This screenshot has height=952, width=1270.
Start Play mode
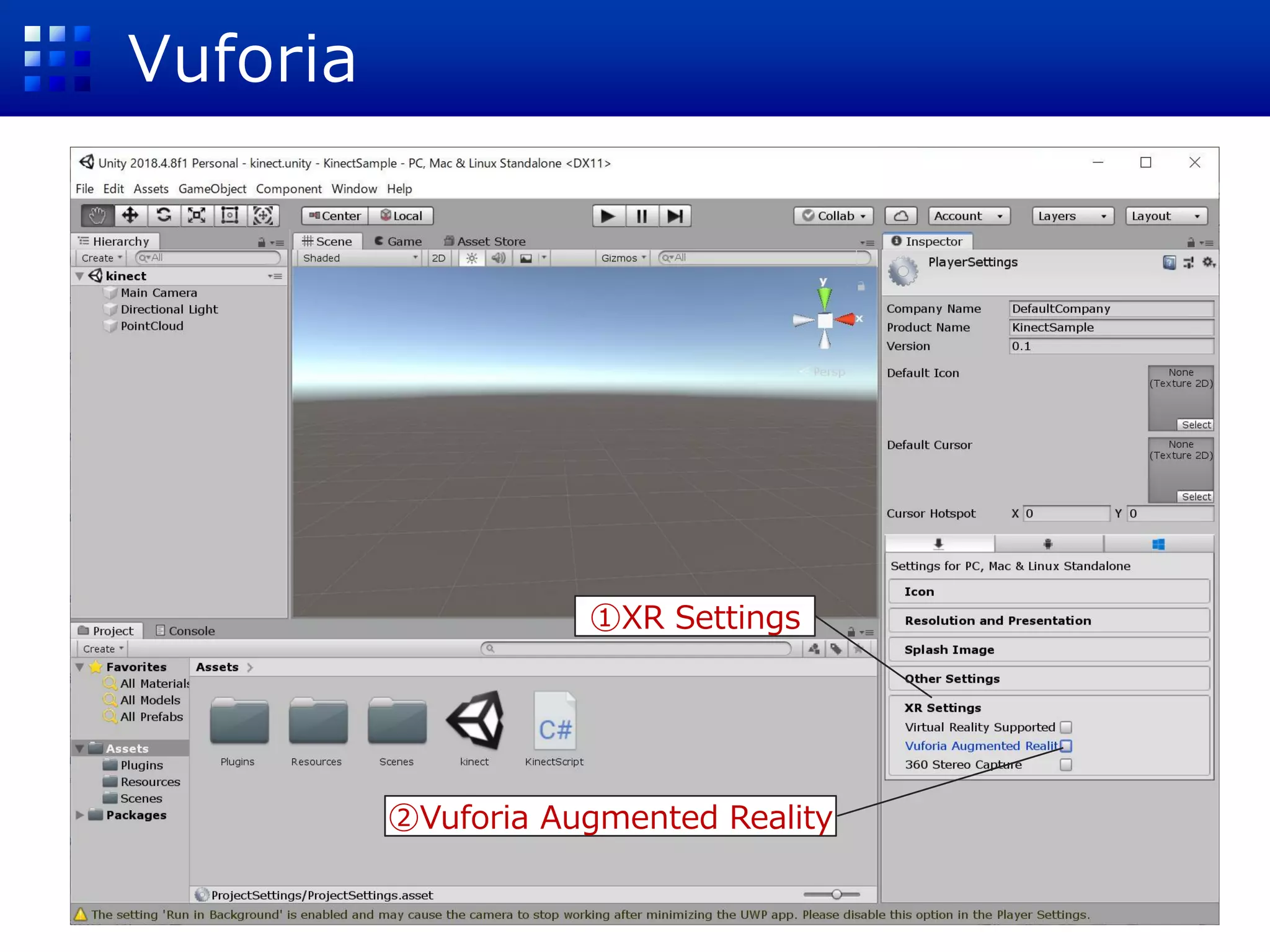click(x=608, y=216)
